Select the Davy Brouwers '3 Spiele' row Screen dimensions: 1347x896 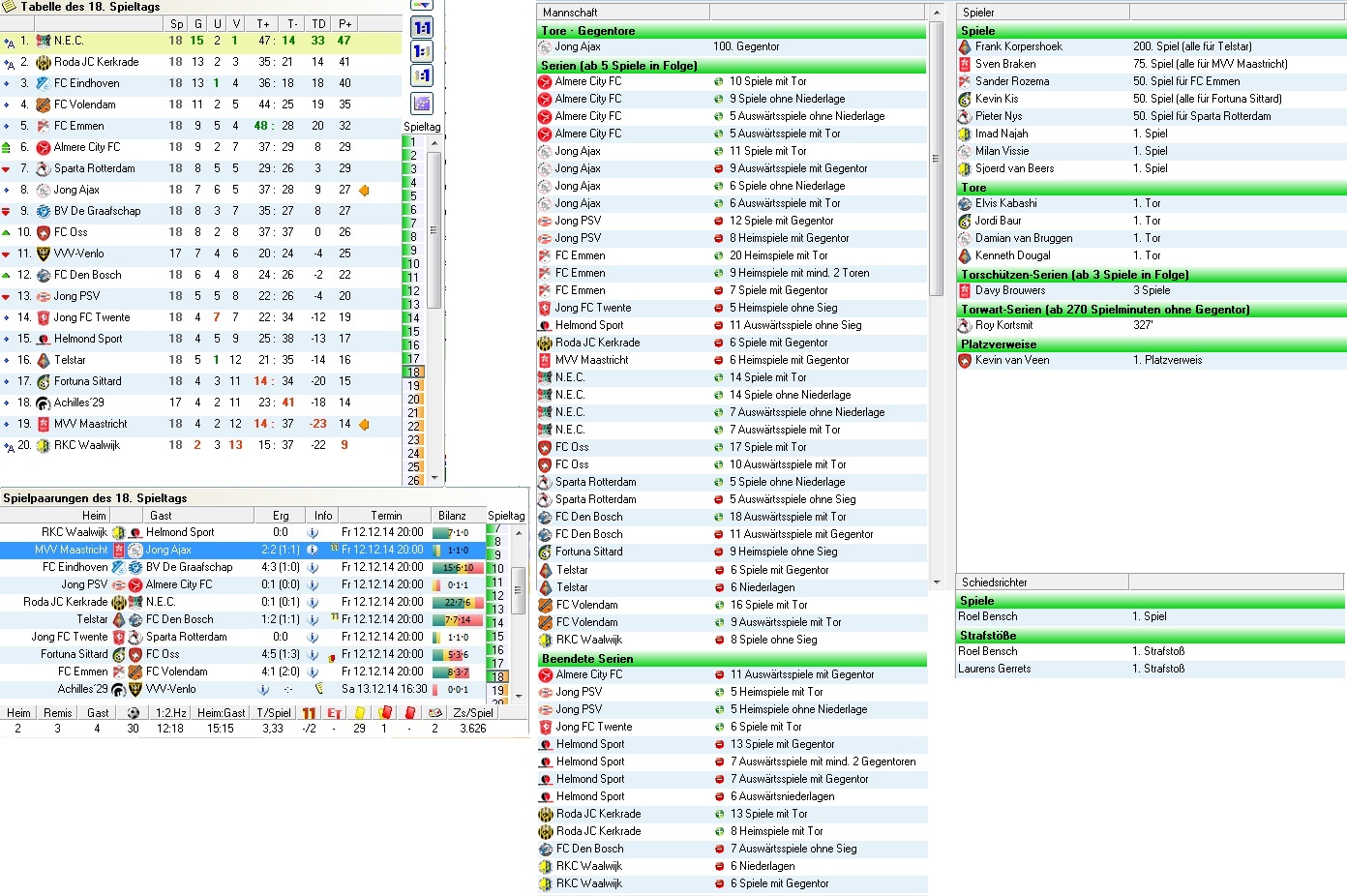coord(1152,290)
